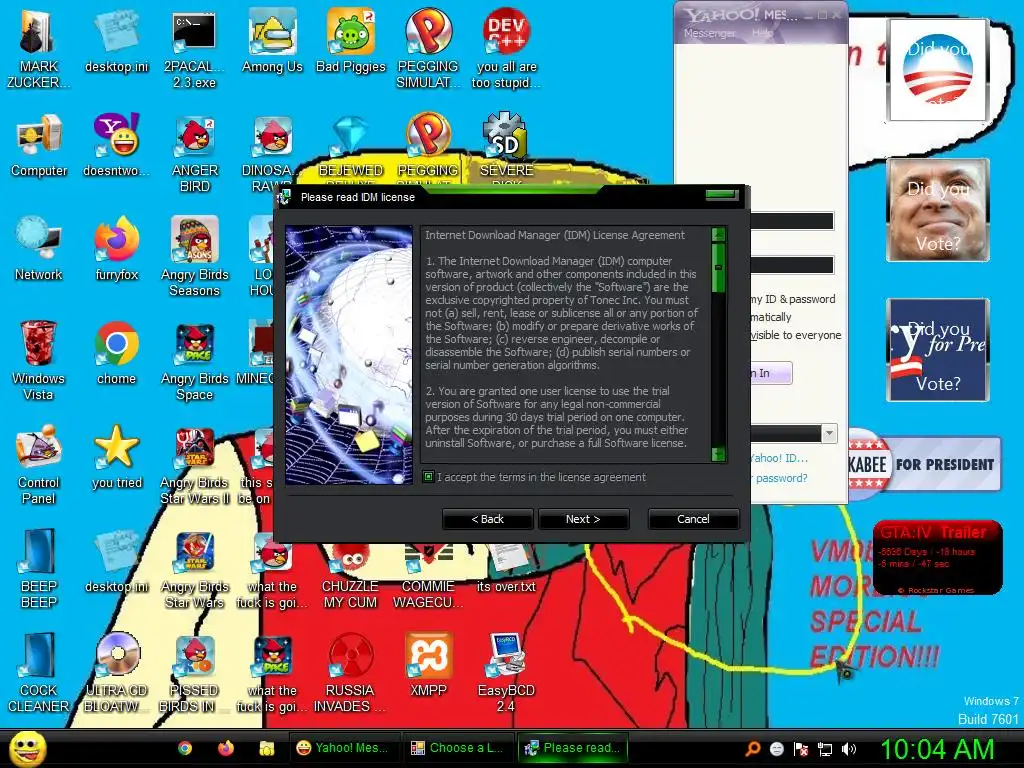
Task: Launch the Among Us desktop shortcut
Action: pos(272,40)
